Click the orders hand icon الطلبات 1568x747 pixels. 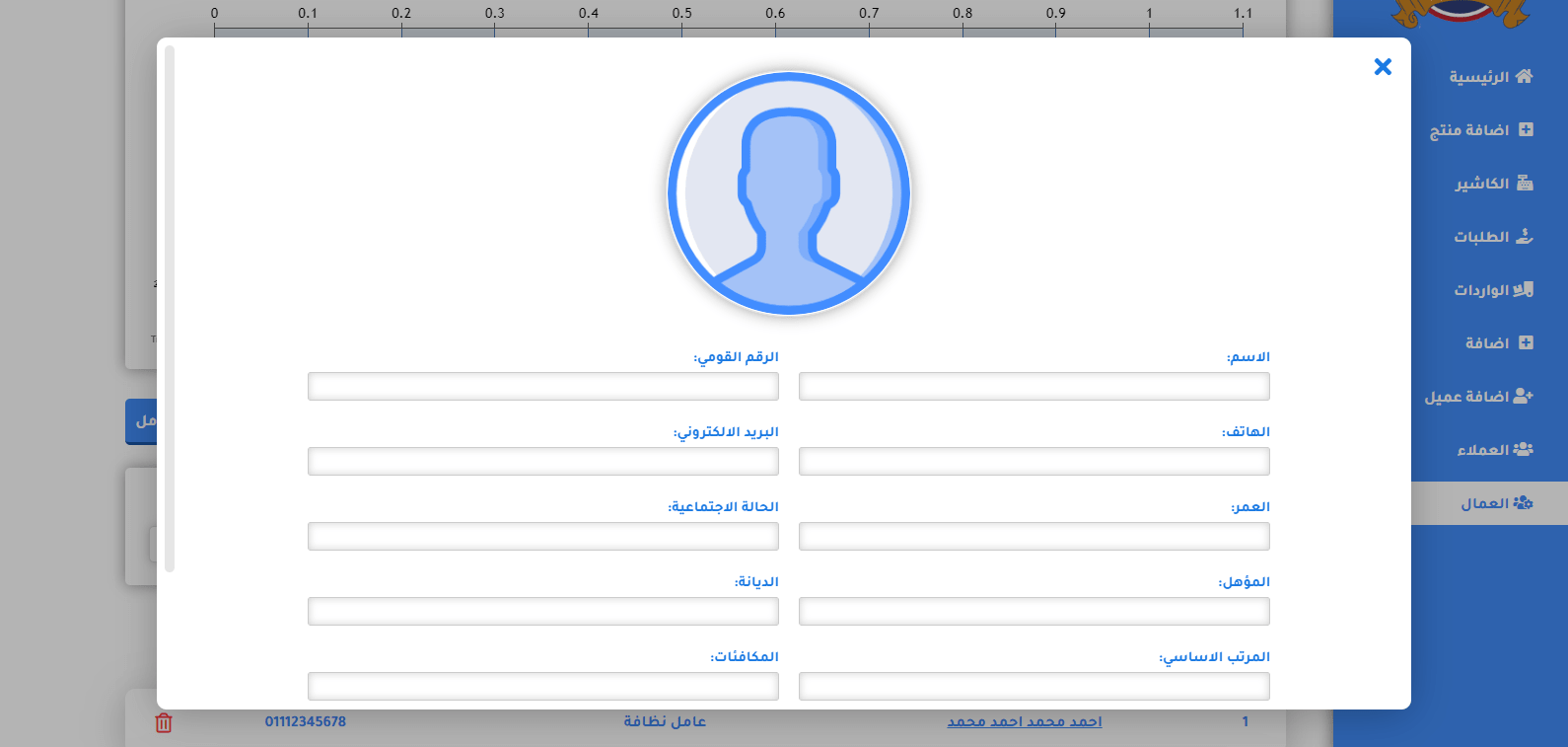pyautogui.click(x=1525, y=236)
